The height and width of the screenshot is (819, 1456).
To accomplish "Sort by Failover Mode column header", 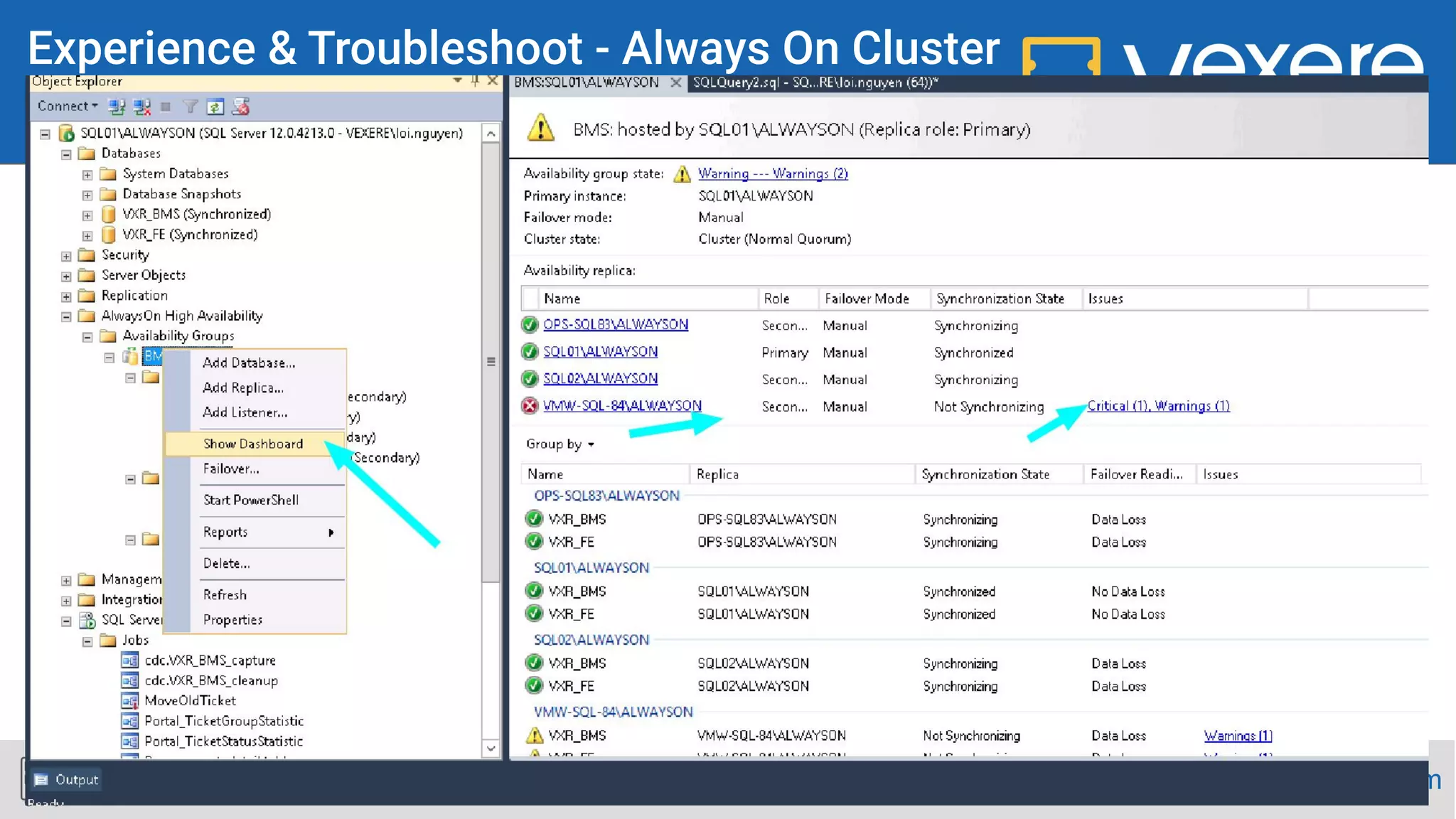I will pyautogui.click(x=874, y=299).
